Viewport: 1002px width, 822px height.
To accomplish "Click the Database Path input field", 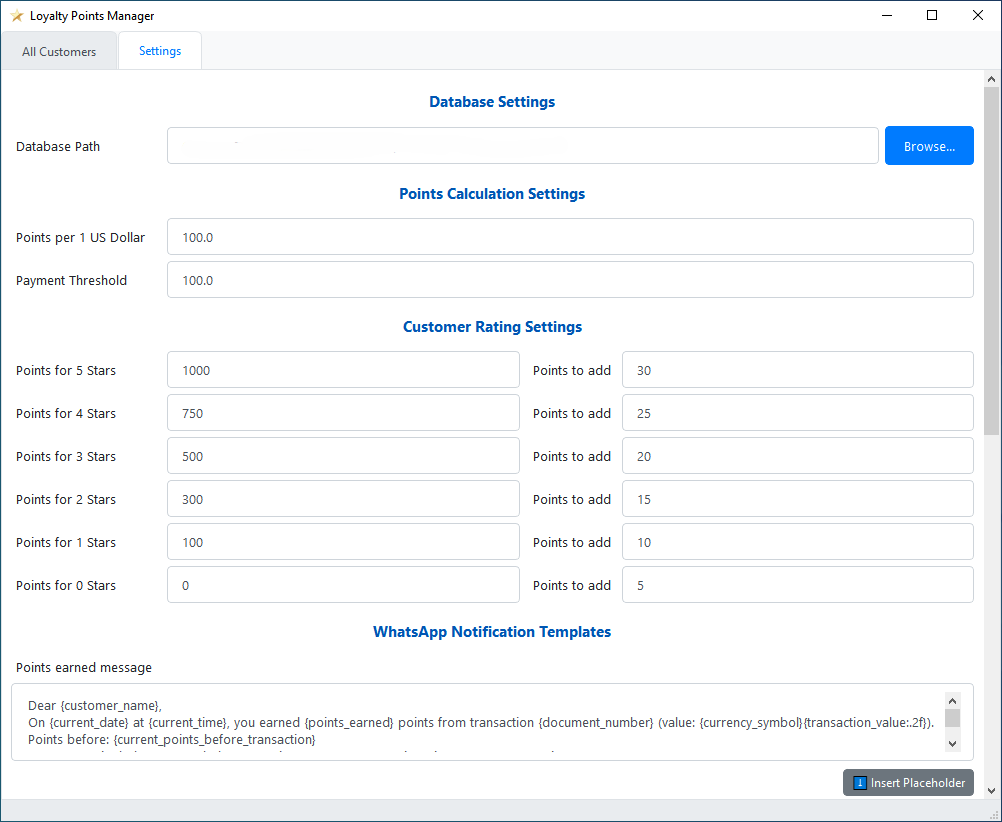I will point(522,146).
